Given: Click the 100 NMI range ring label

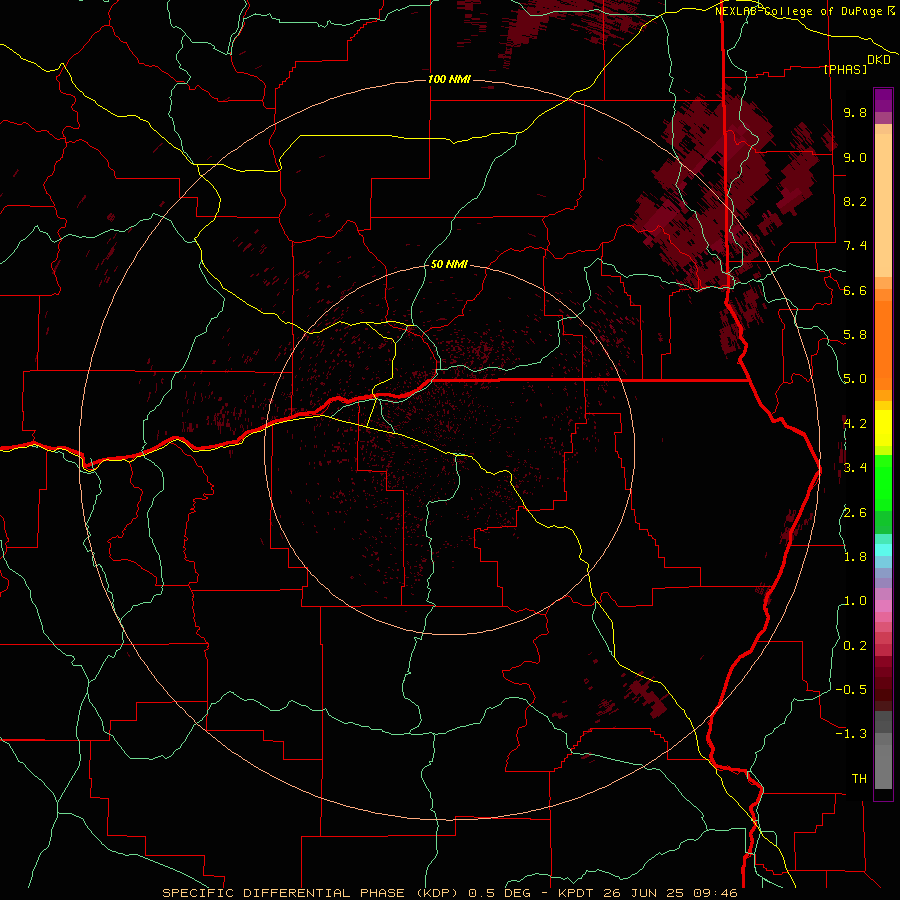Looking at the screenshot, I should [x=449, y=79].
